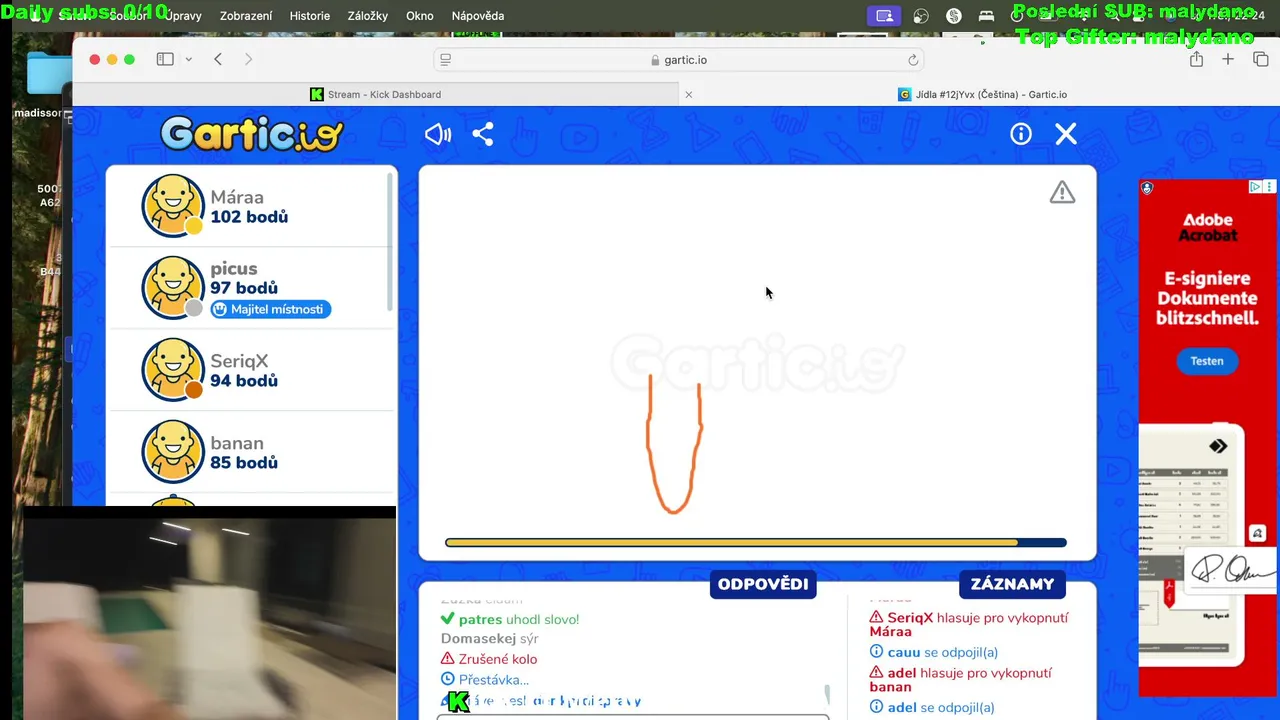Click the purple screen-sharing menu bar icon
This screenshot has width=1280, height=720.
(884, 16)
